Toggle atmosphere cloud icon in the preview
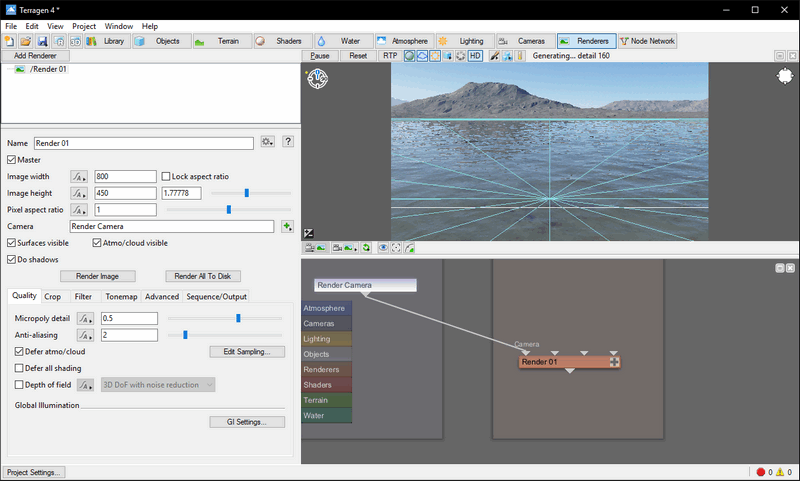 (x=422, y=56)
